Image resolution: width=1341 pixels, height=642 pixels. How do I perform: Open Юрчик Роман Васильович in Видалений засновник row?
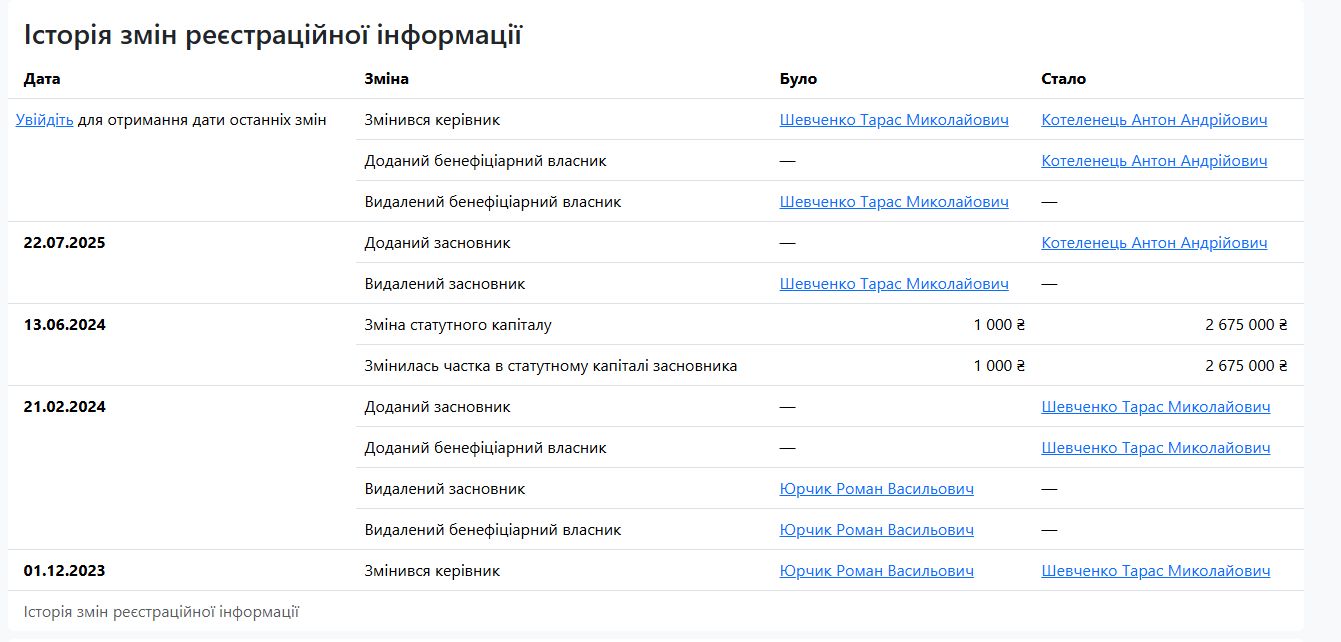click(876, 489)
